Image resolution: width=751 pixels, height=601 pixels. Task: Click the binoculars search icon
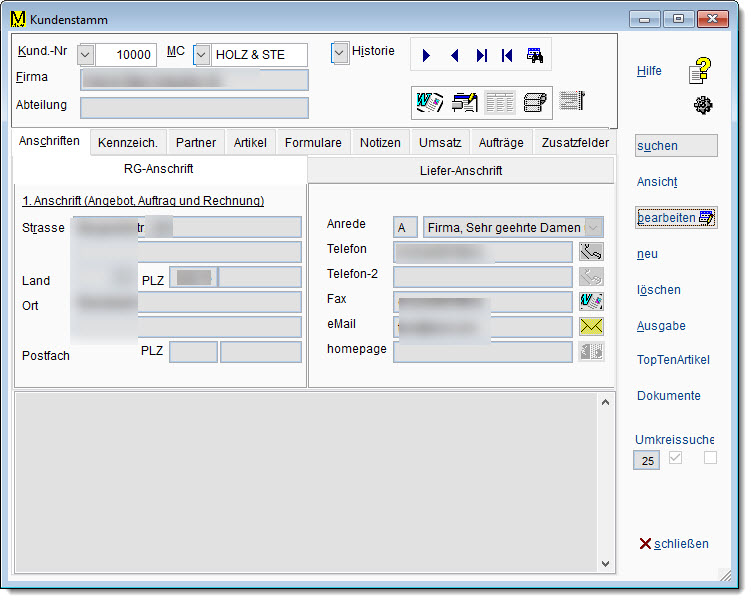(534, 56)
